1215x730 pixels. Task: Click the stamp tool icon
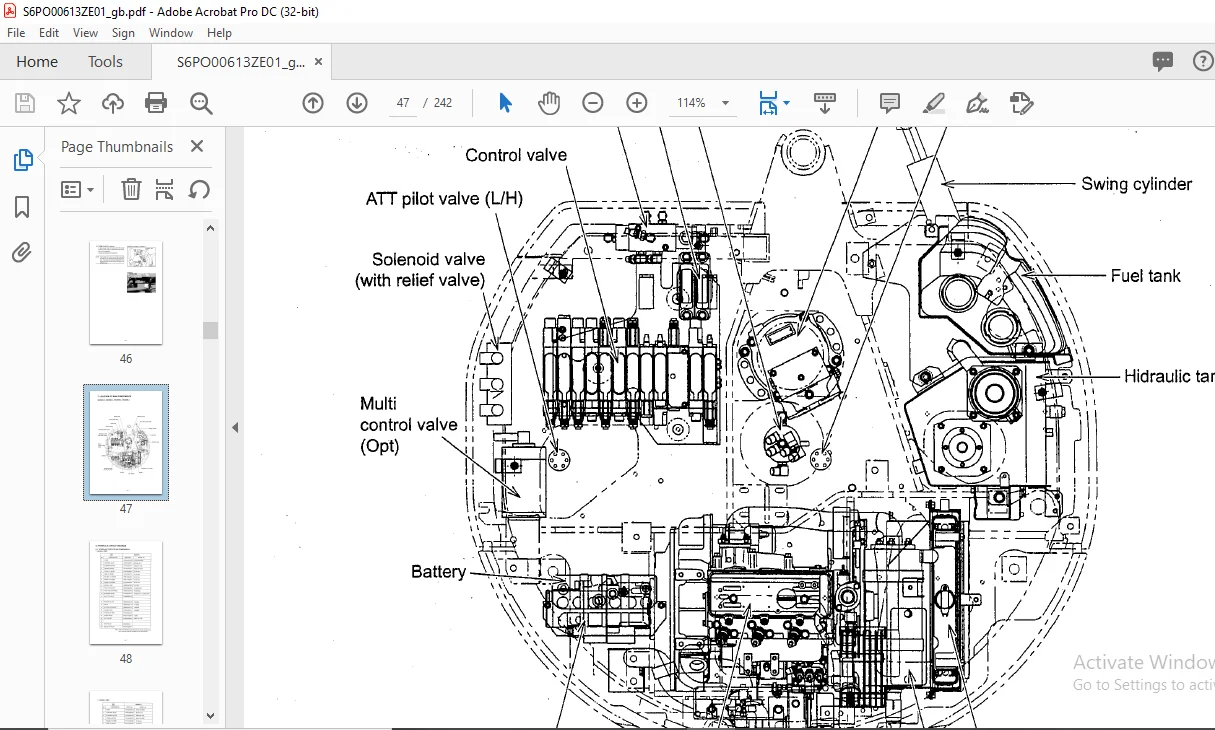pos(1021,103)
